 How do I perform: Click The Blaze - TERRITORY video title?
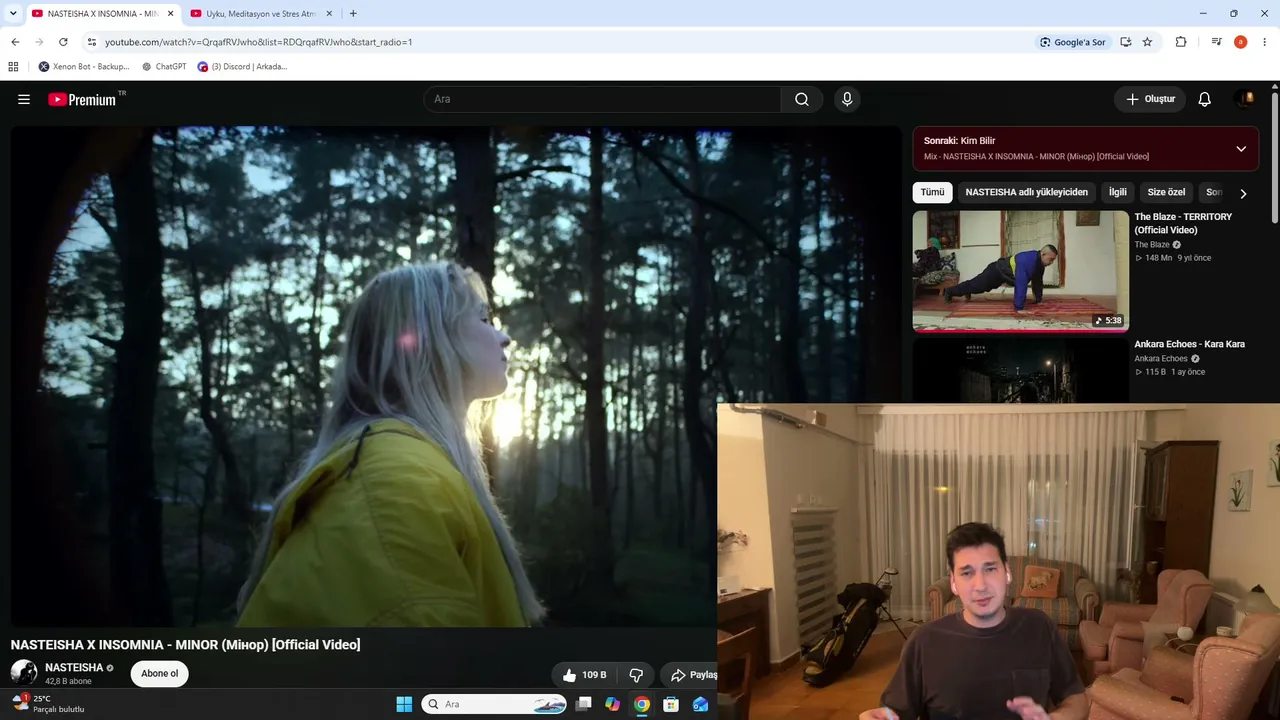tap(1183, 223)
